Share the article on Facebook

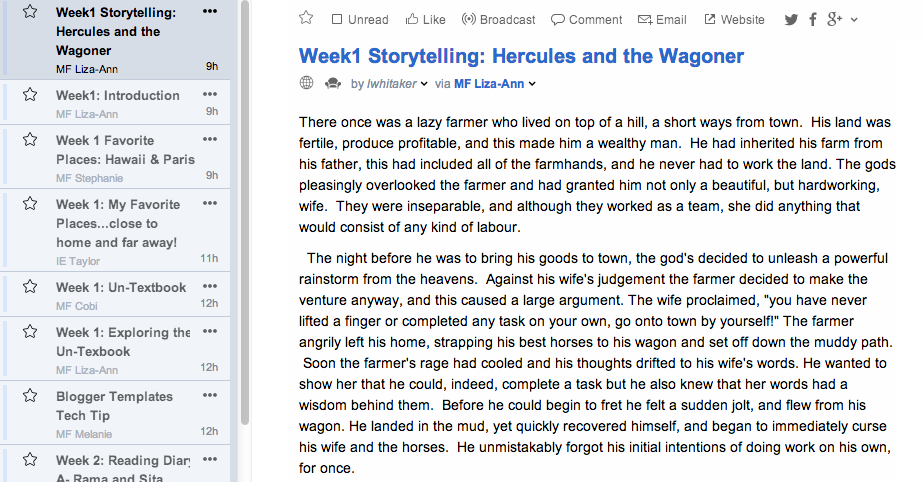click(813, 20)
